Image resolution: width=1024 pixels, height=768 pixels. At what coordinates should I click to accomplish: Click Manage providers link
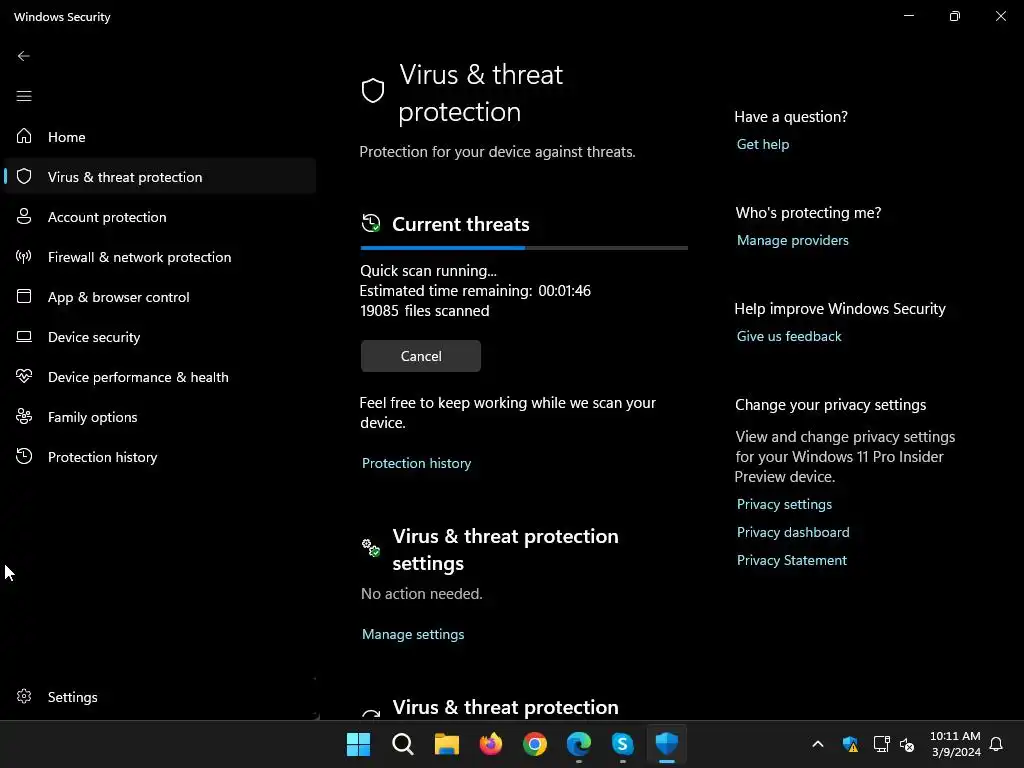[x=792, y=240]
